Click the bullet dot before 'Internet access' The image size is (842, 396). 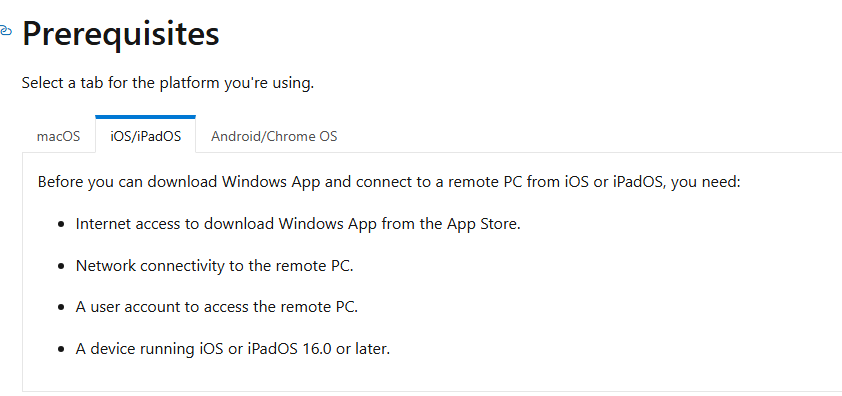[x=62, y=225]
